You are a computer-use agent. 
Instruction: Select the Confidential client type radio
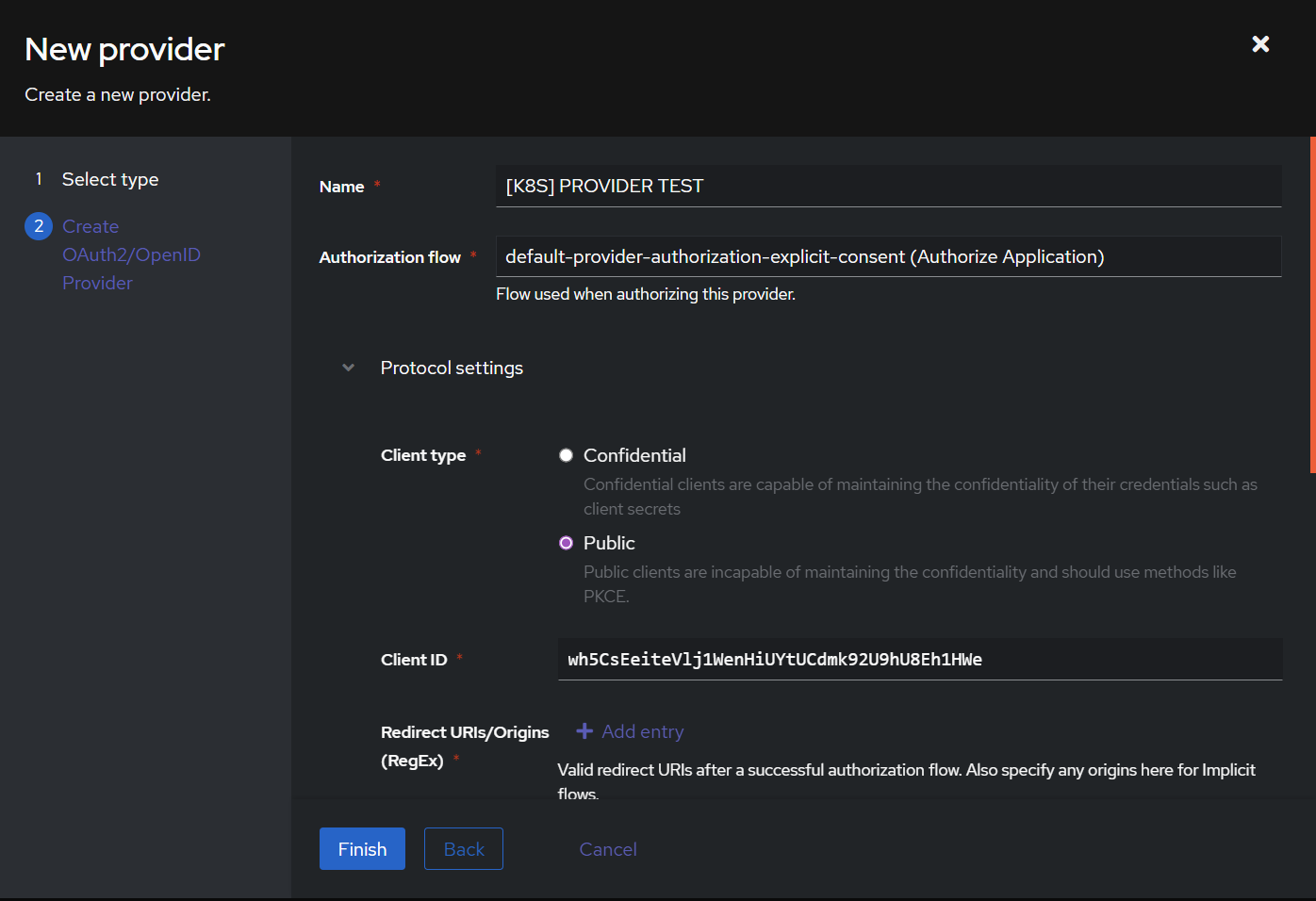566,455
